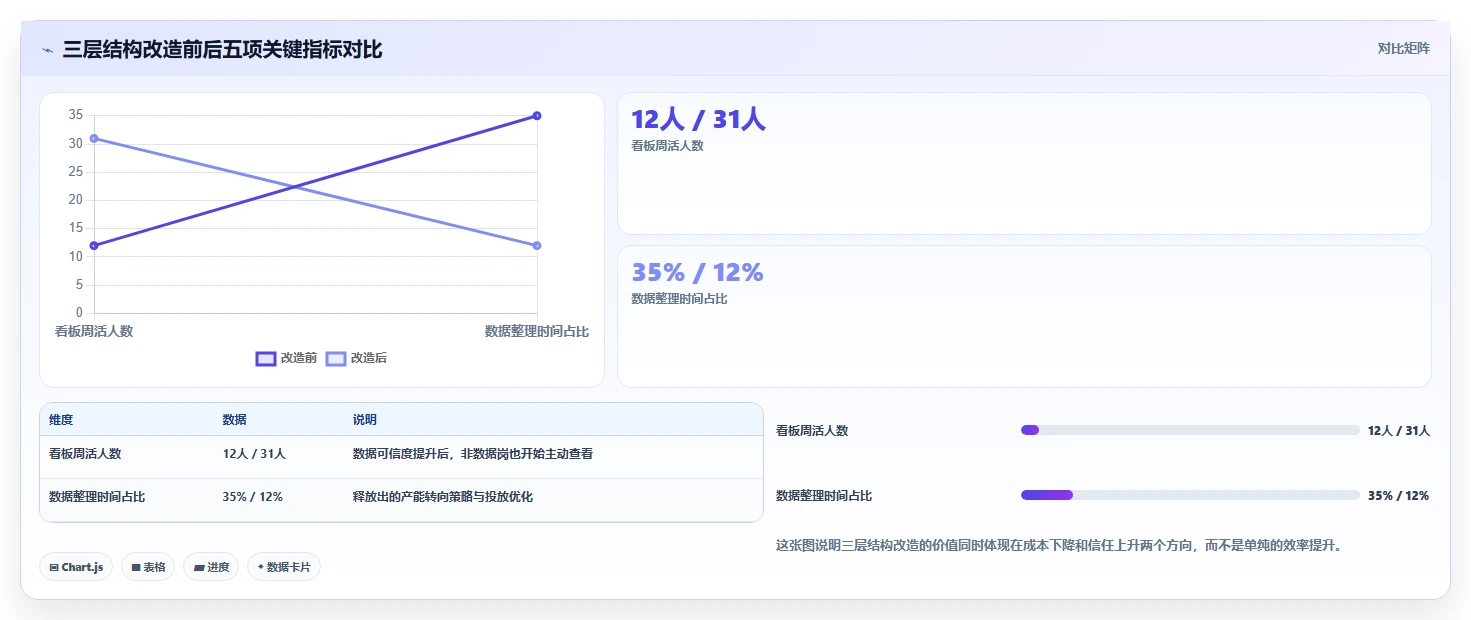Click the lightning icon beside the card title

click(47, 50)
